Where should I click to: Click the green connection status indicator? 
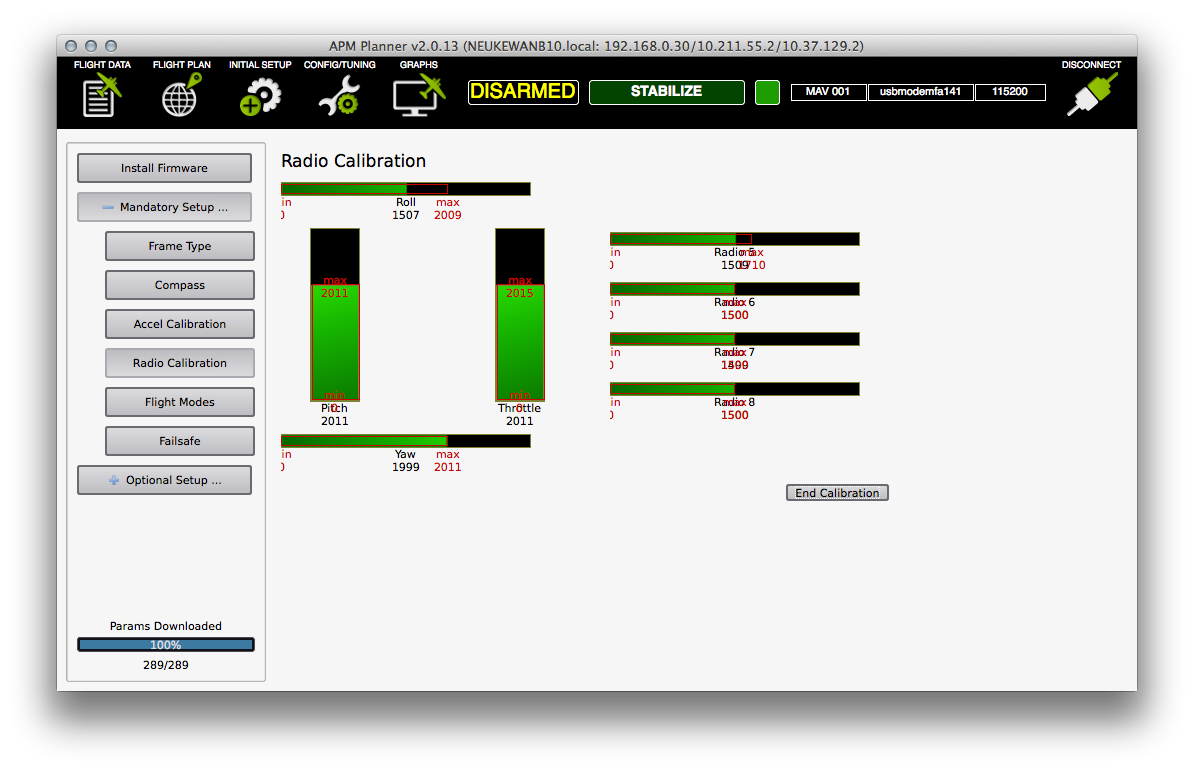pyautogui.click(x=767, y=92)
